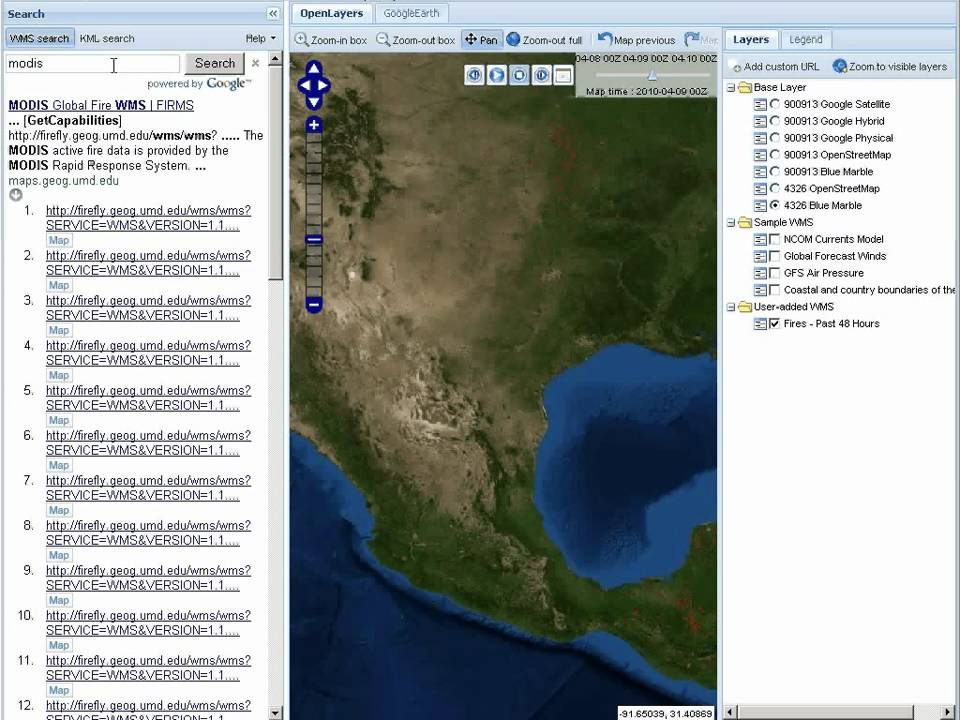Expand result details via round arrow icon

(x=16, y=195)
